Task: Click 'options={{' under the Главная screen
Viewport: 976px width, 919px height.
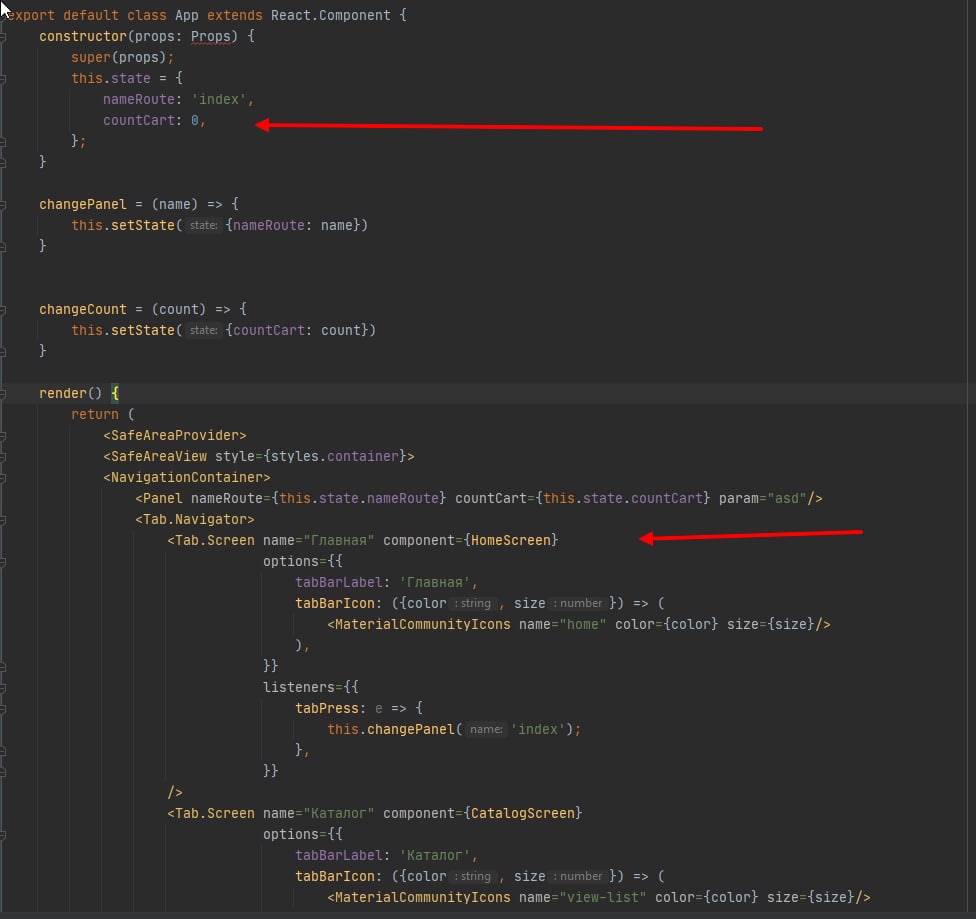Action: (303, 561)
